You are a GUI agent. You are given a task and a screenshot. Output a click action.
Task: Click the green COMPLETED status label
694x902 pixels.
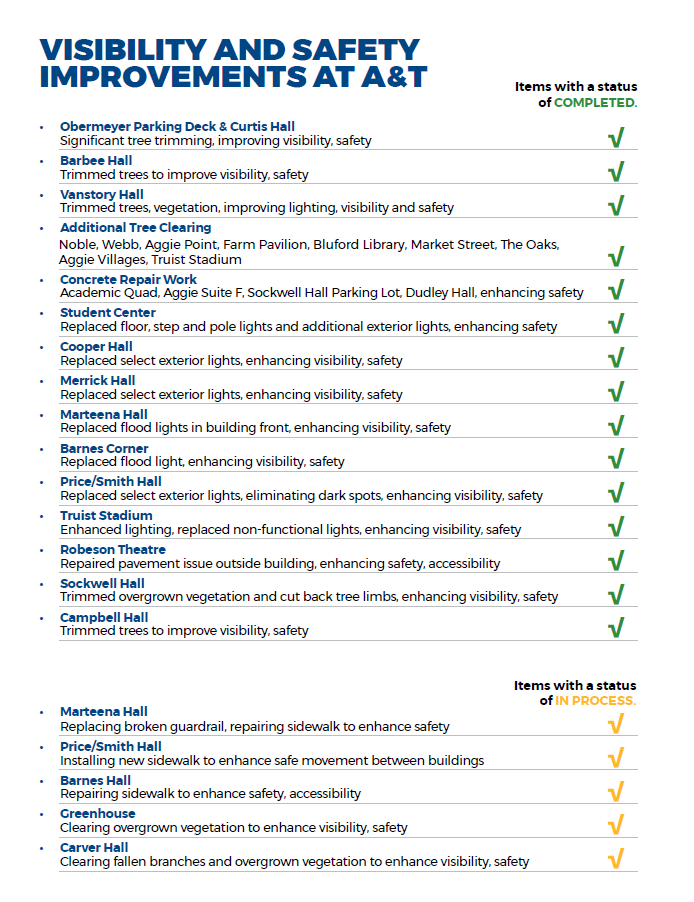595,103
